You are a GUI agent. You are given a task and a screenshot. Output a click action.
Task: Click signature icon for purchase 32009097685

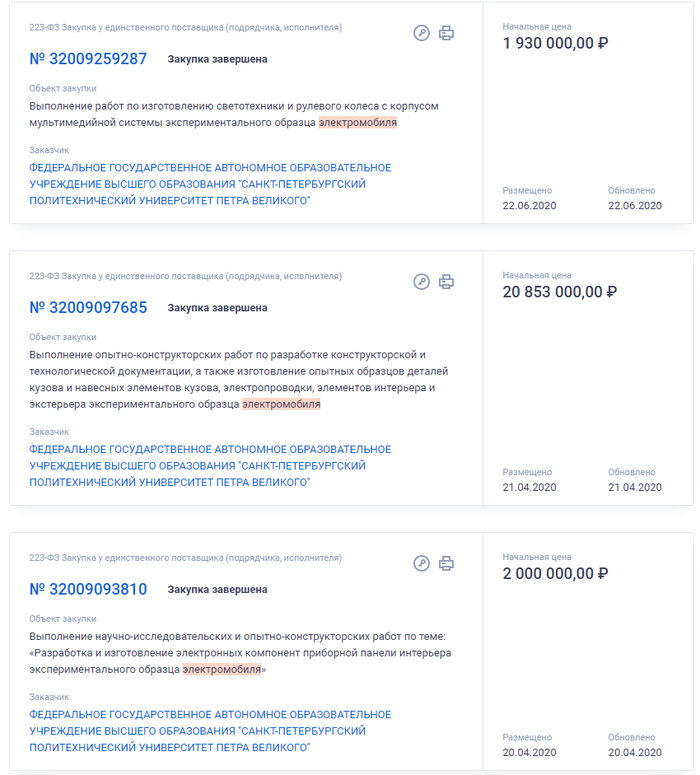421,282
